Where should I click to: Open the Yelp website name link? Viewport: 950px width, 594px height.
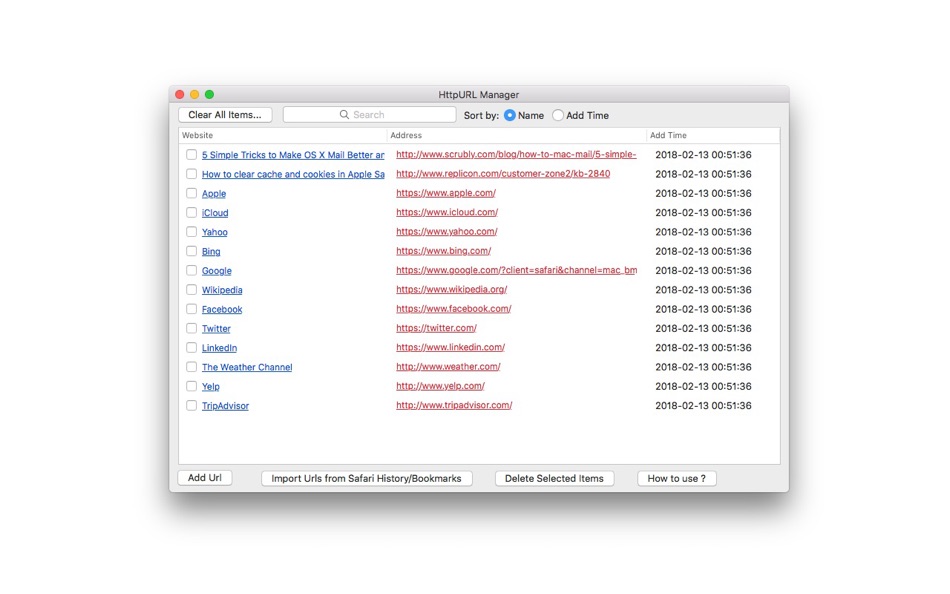coord(211,387)
